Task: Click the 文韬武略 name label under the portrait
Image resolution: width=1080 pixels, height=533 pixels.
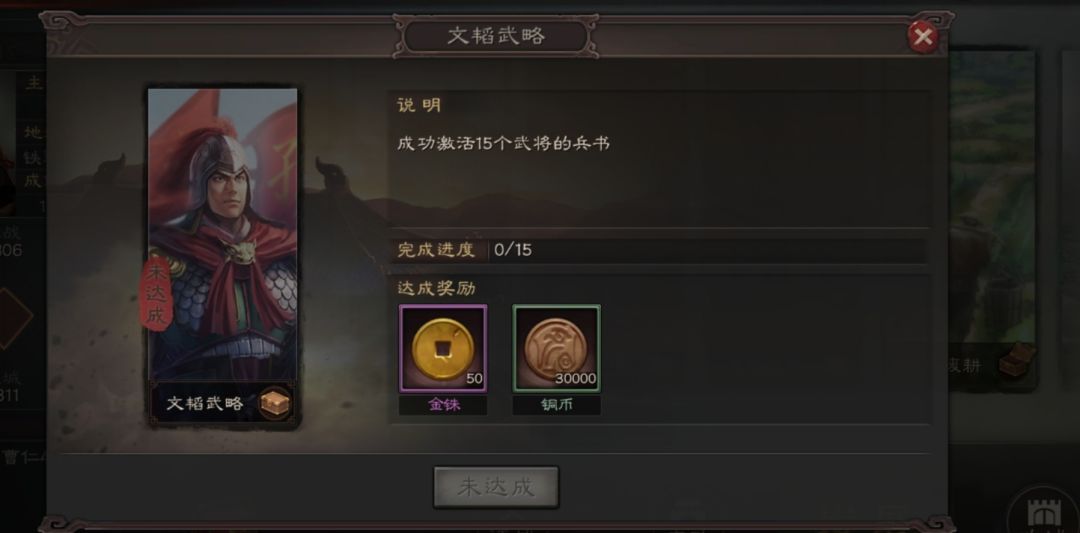Action: [x=205, y=404]
